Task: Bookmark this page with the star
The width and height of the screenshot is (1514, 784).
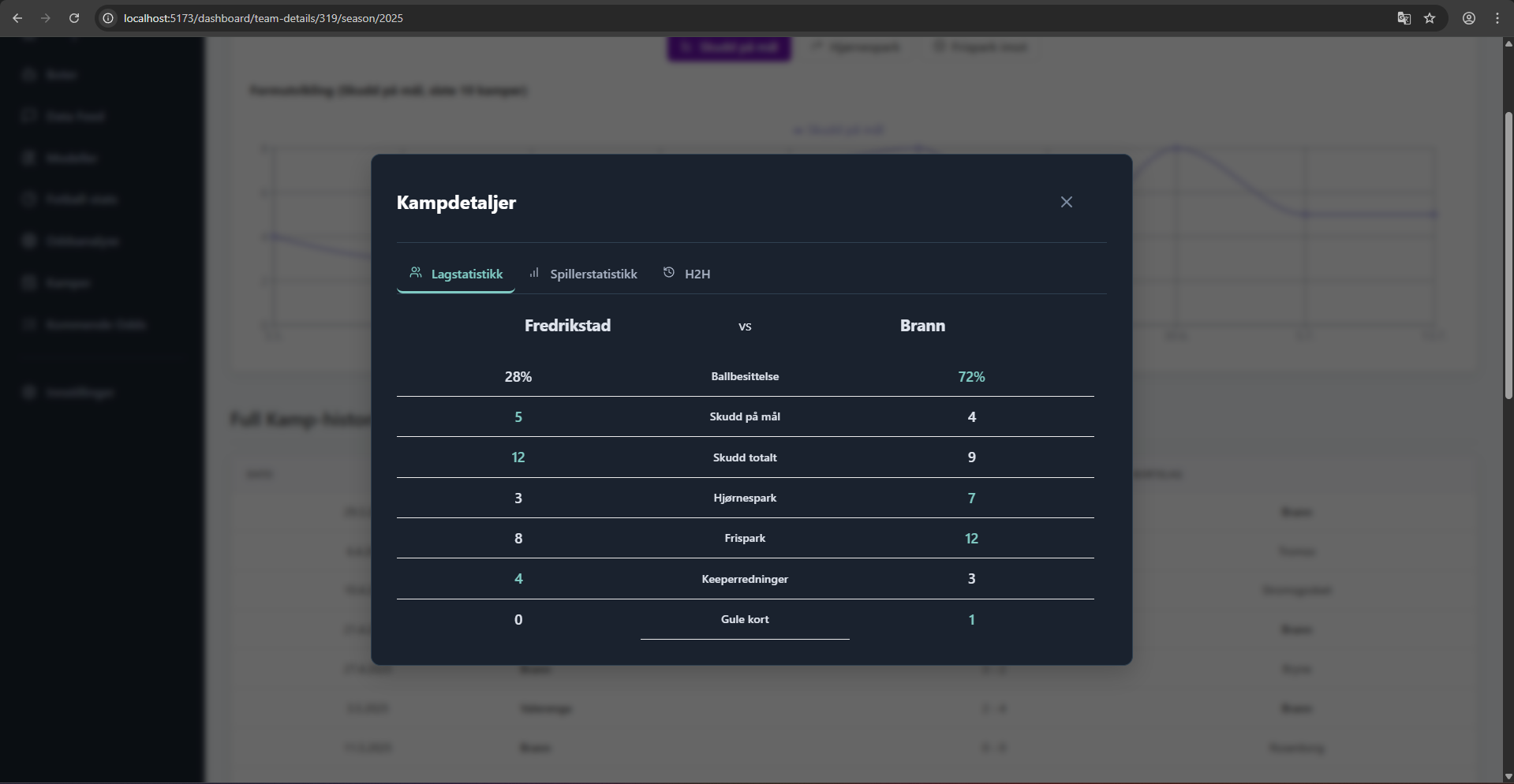Action: (x=1430, y=18)
